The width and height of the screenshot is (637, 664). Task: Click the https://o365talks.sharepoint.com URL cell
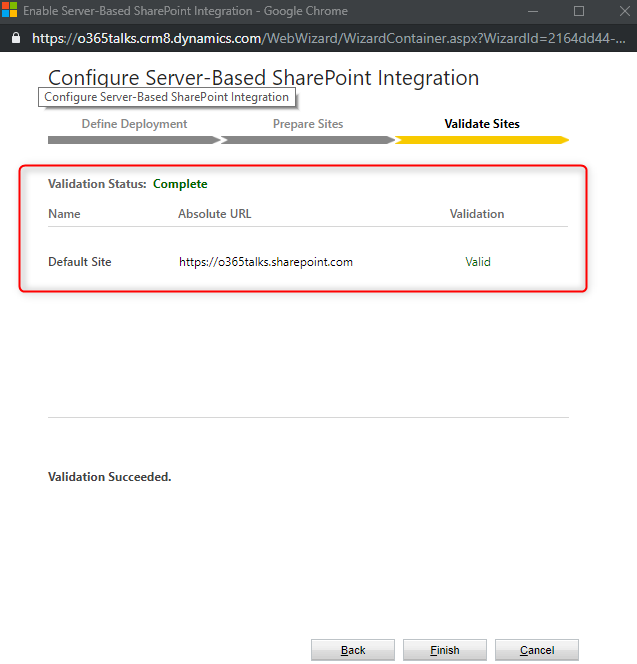[x=266, y=262]
